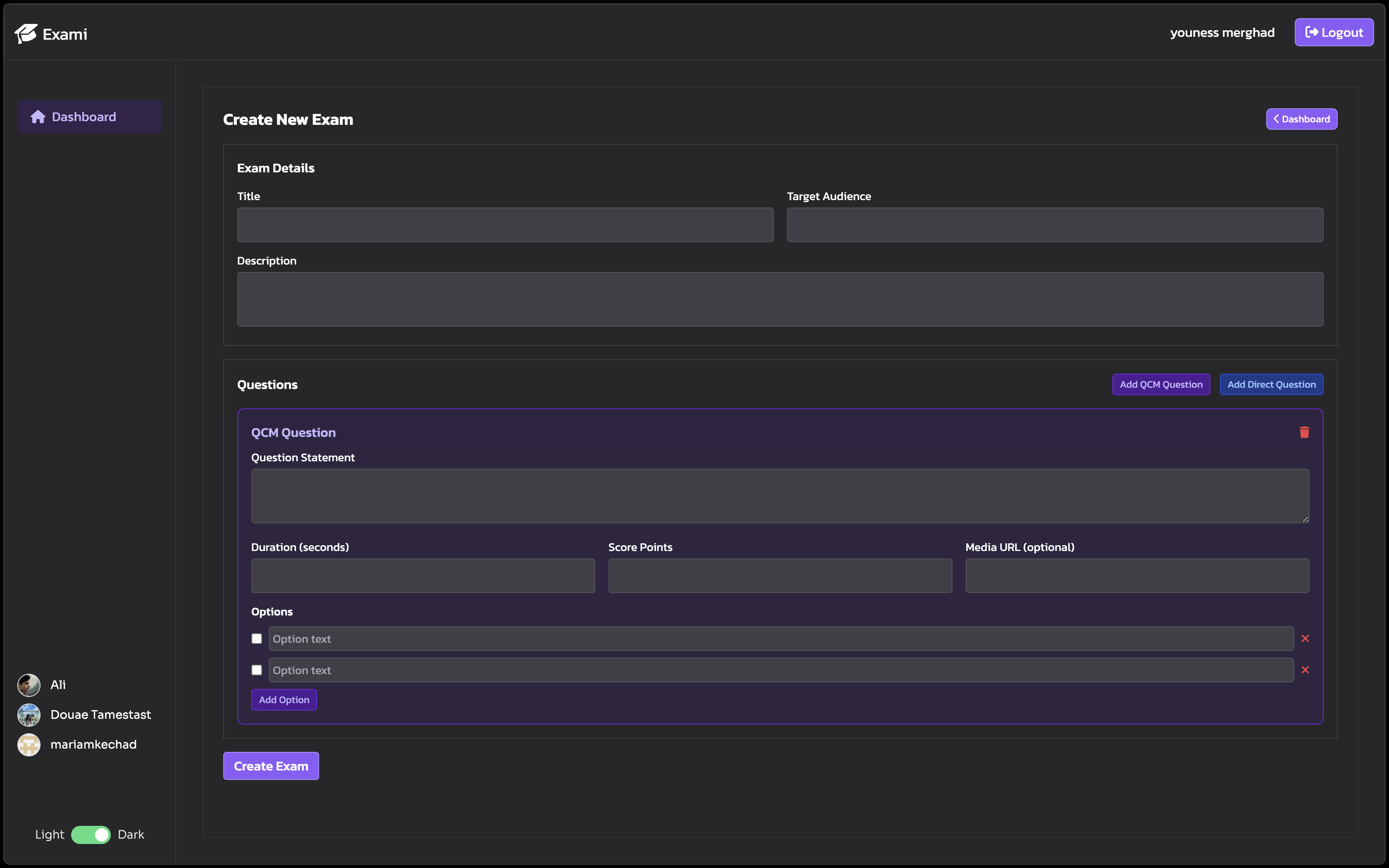Click Ali's avatar picture
The image size is (1389, 868).
click(x=29, y=685)
